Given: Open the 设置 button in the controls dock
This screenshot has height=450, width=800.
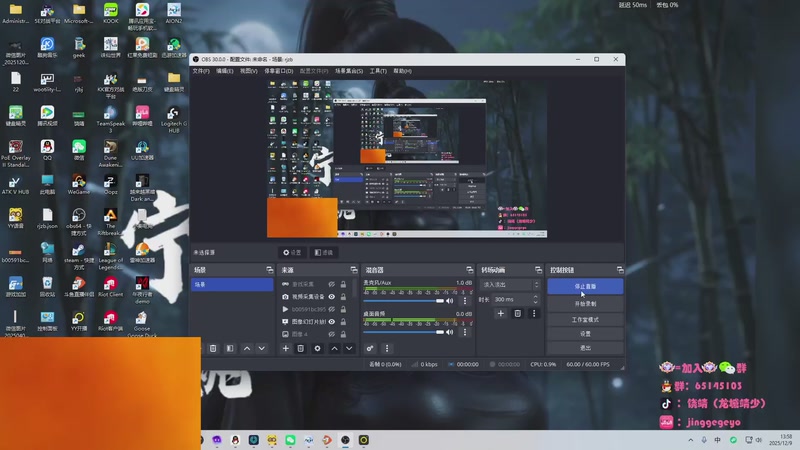Looking at the screenshot, I should pyautogui.click(x=585, y=334).
